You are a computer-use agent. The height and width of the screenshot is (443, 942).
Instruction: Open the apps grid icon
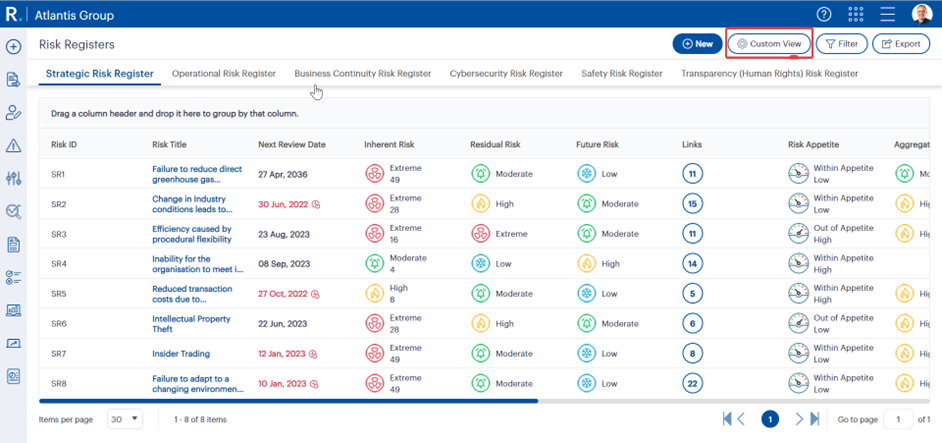855,14
